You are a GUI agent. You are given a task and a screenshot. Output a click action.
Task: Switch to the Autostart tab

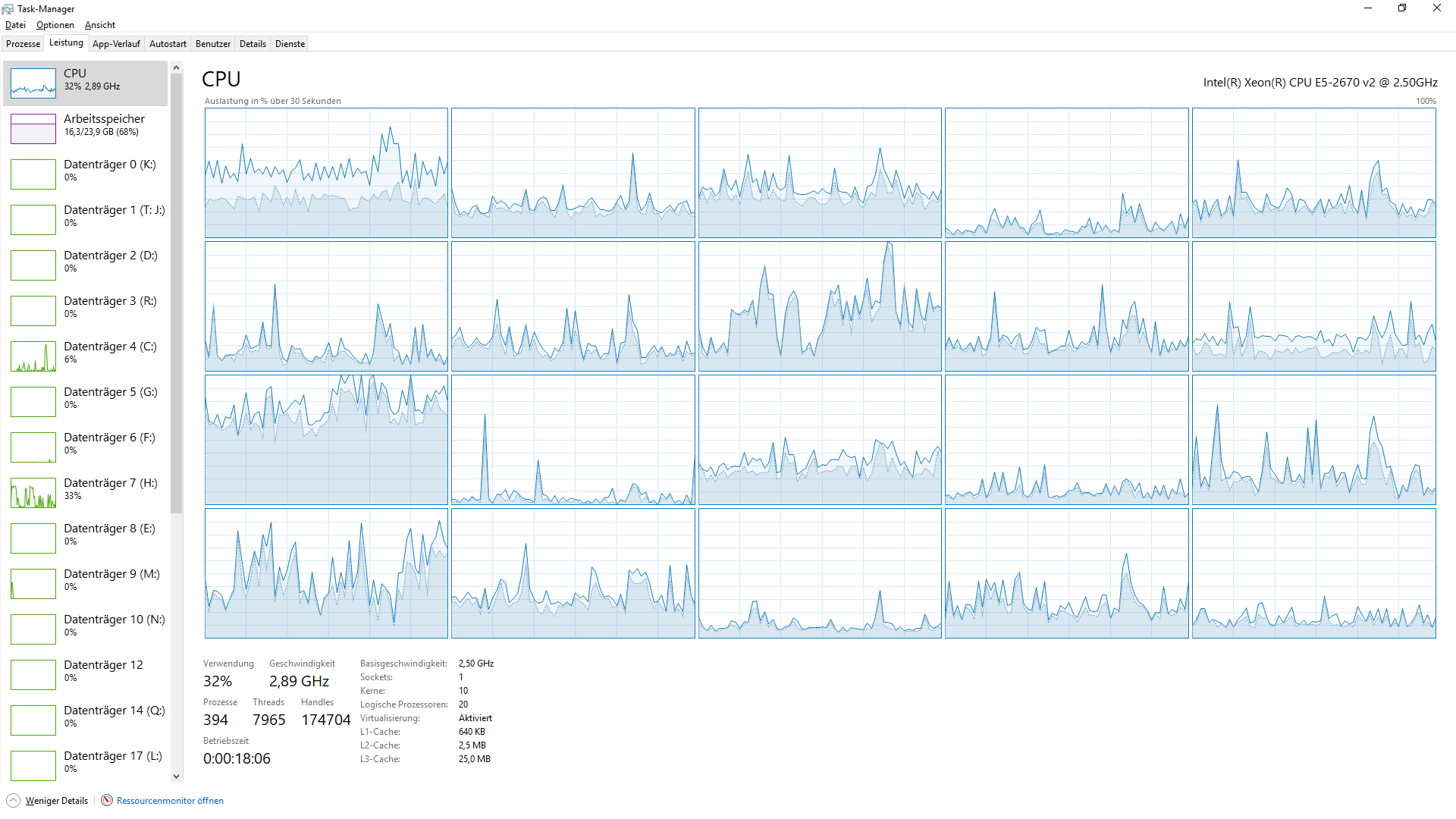(x=168, y=44)
